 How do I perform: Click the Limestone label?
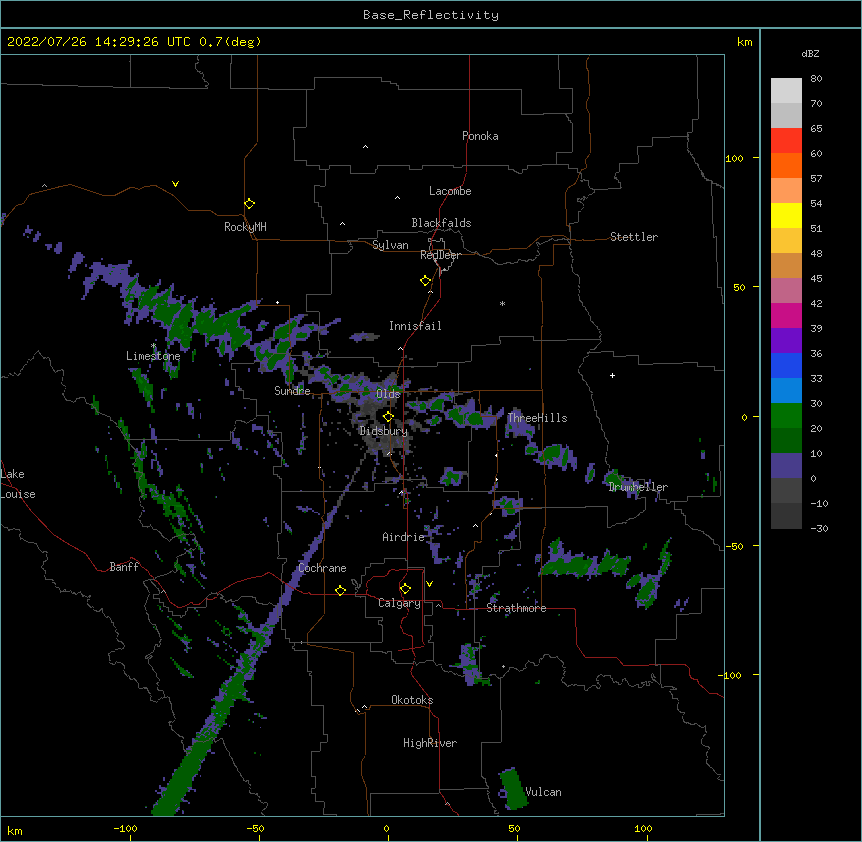[153, 356]
